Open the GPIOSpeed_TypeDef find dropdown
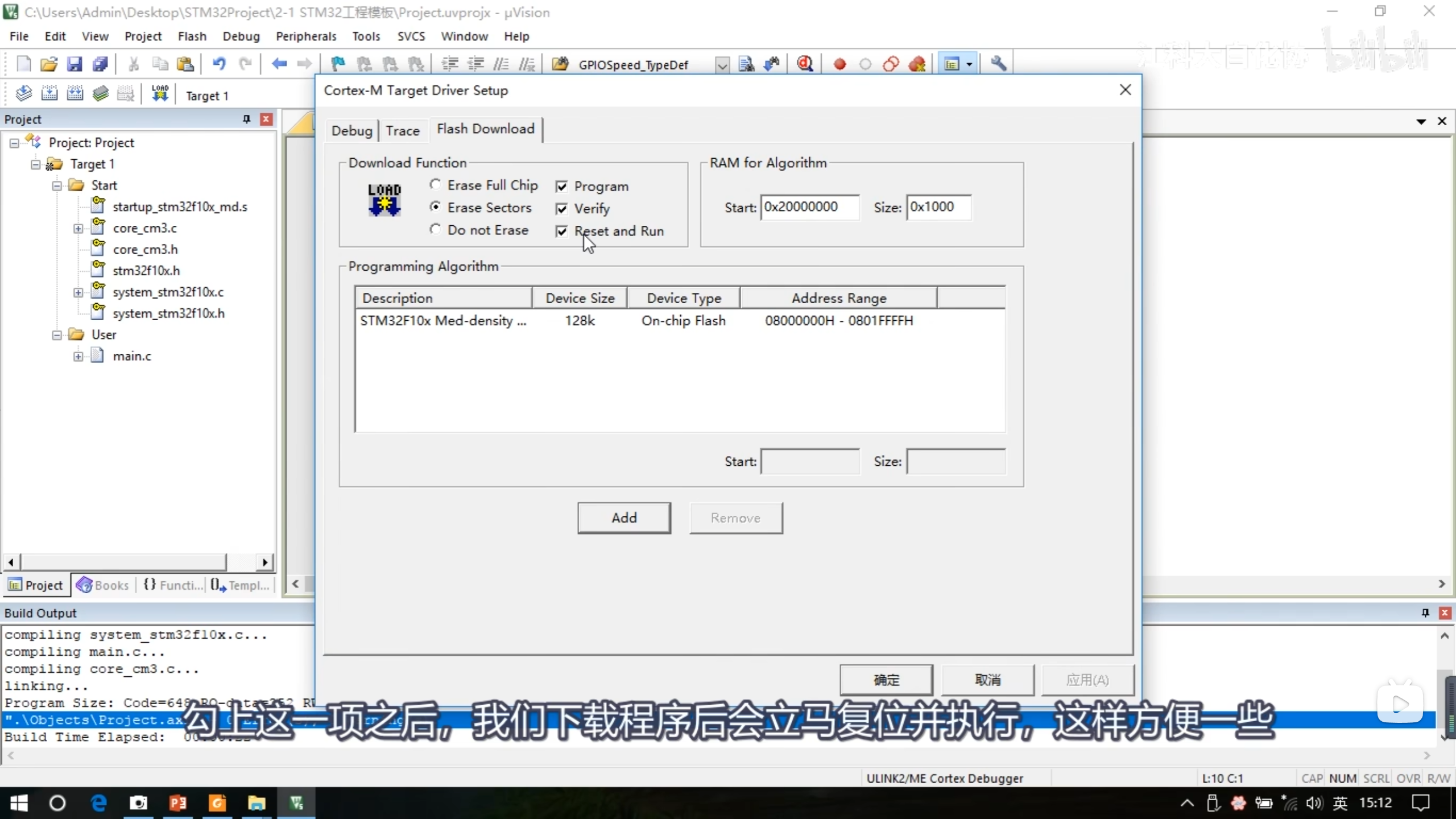 [722, 65]
